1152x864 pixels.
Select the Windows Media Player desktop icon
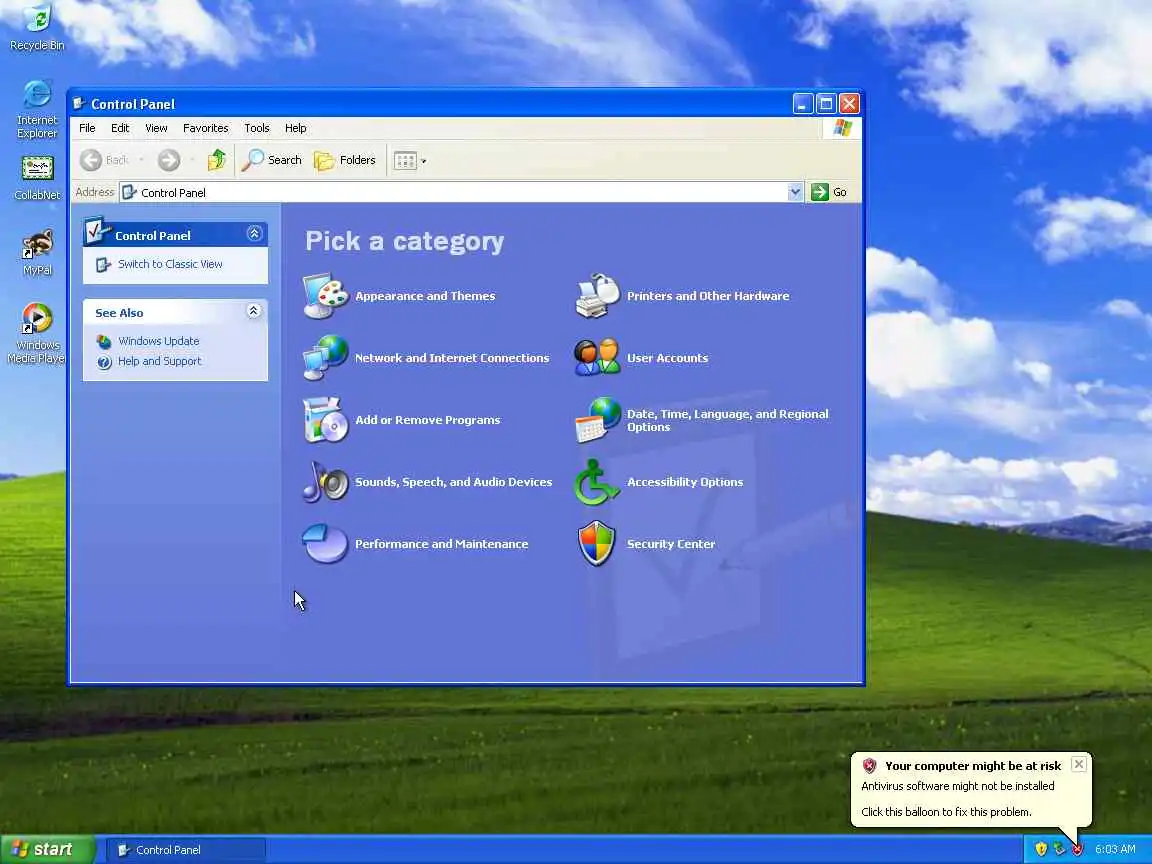tap(37, 334)
